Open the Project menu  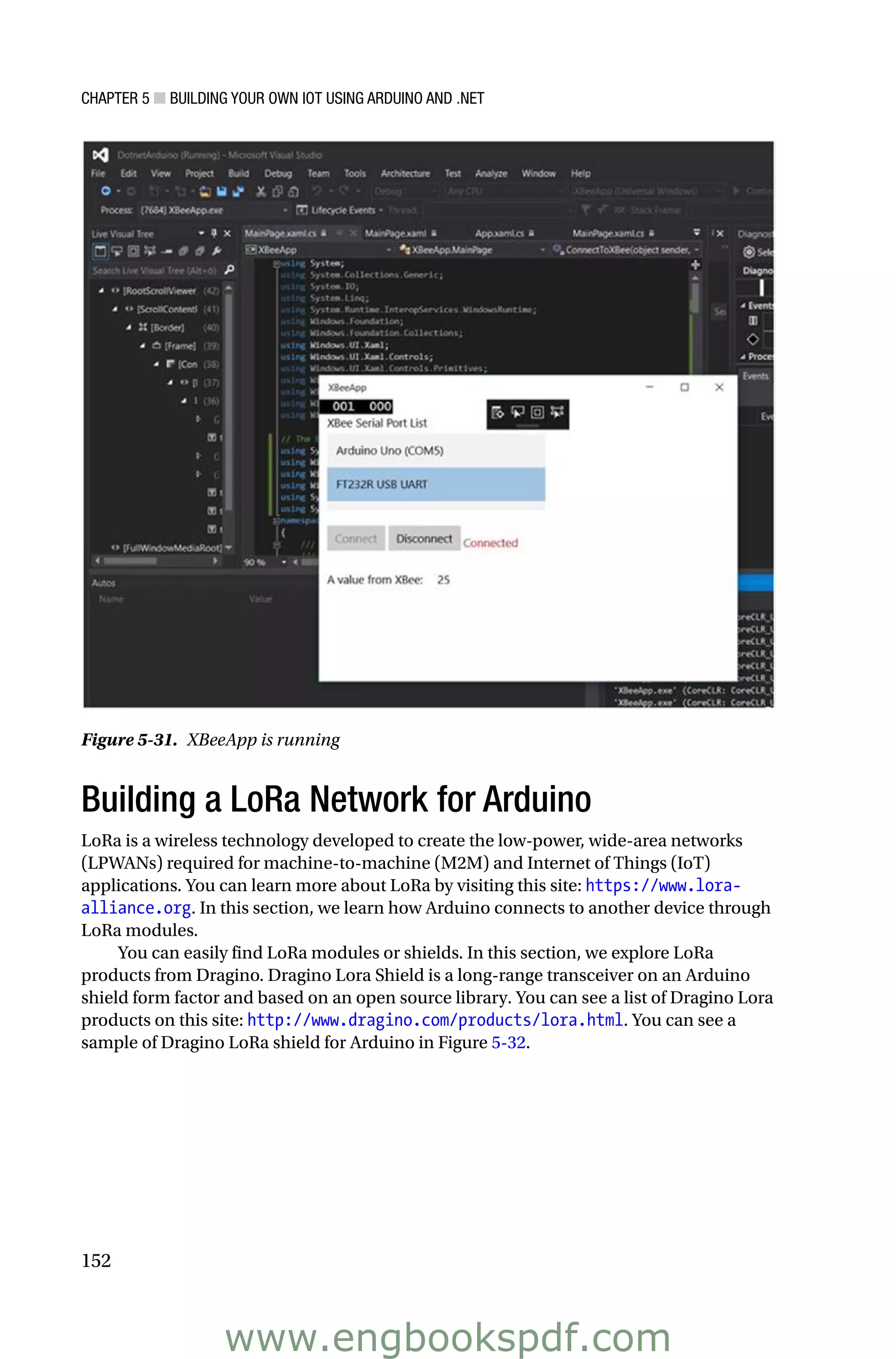[x=199, y=173]
